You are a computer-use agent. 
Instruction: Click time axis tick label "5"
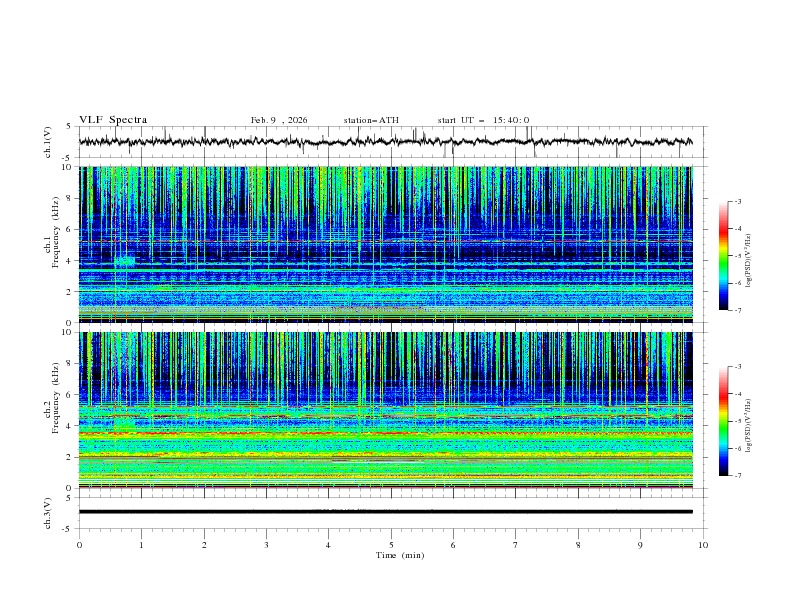tap(391, 545)
